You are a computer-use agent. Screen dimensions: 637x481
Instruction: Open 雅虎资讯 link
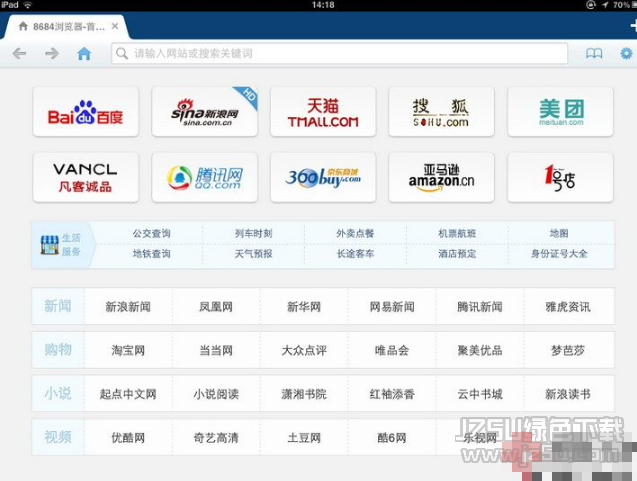click(568, 307)
